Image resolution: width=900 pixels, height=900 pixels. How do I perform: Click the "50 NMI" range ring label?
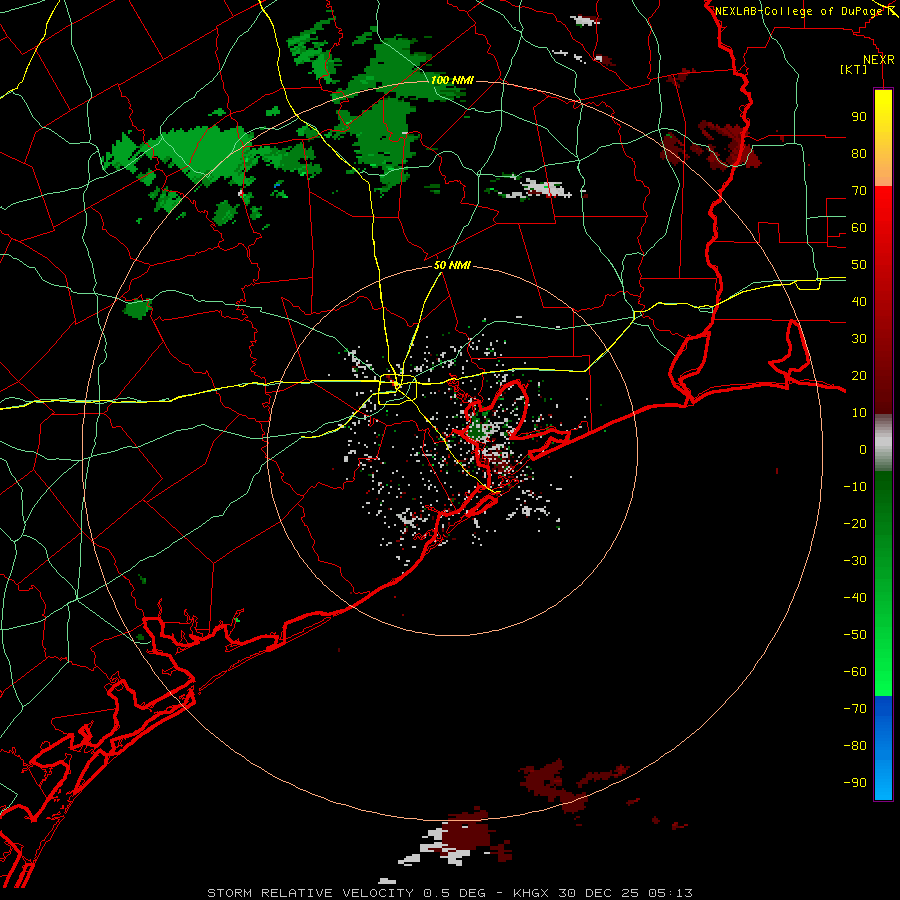tap(452, 265)
